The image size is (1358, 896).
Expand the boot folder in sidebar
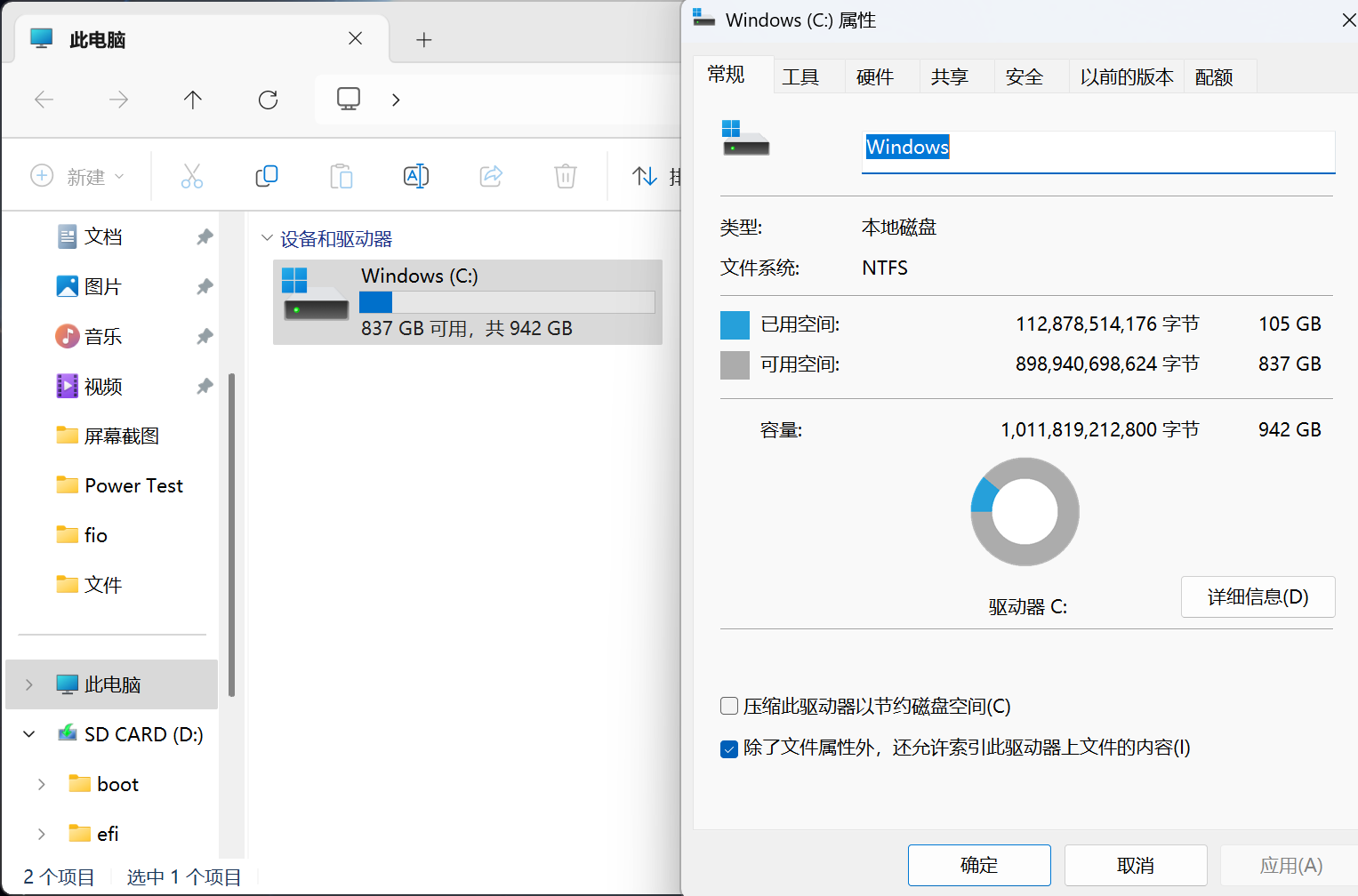pos(41,783)
